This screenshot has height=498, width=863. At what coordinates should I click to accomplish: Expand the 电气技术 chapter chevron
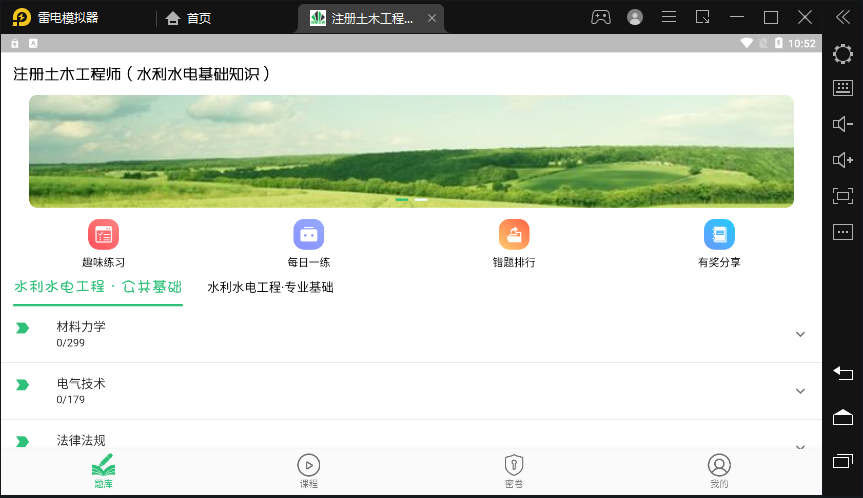click(800, 391)
